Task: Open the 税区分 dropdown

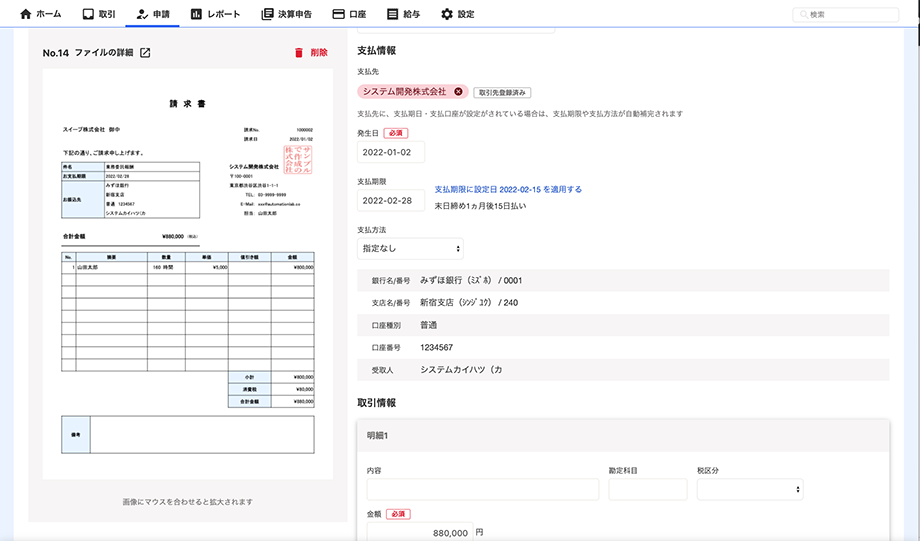Action: click(750, 489)
